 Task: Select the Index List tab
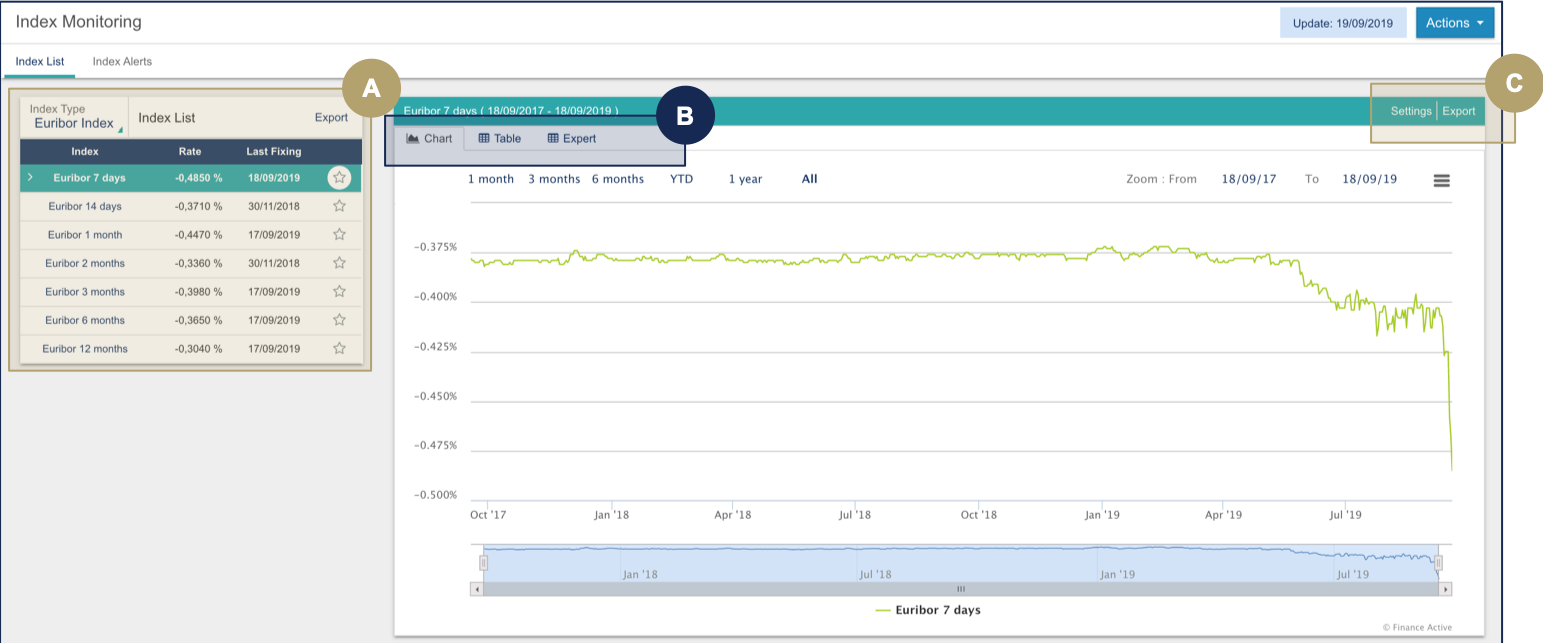39,61
